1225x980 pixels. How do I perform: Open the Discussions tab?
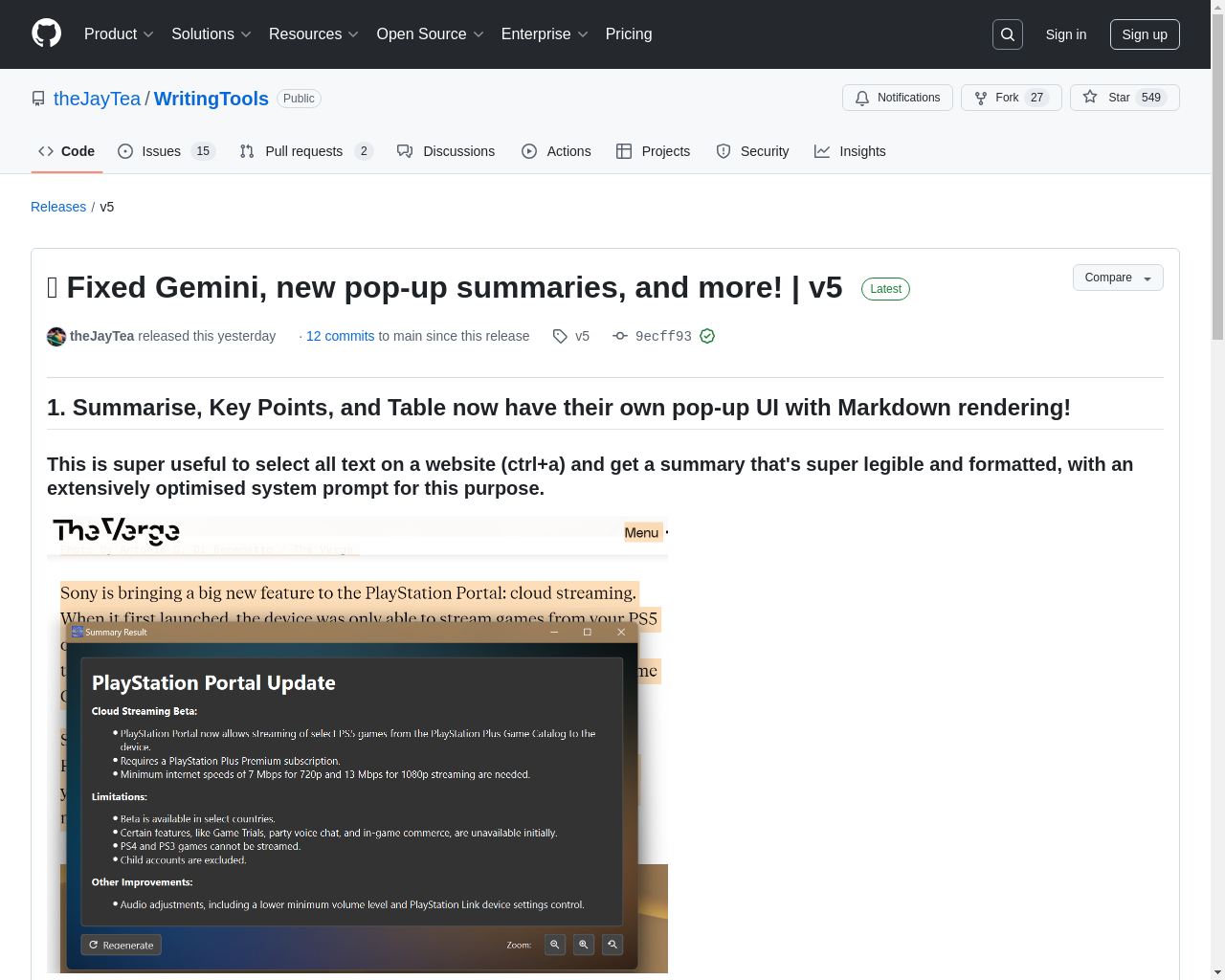(x=446, y=151)
